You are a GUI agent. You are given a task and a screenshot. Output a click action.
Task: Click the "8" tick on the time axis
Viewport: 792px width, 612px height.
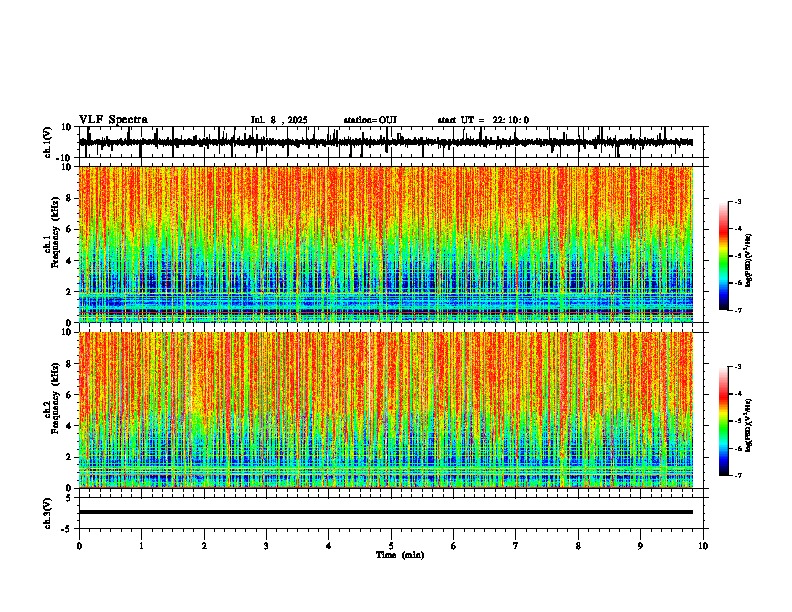click(578, 546)
